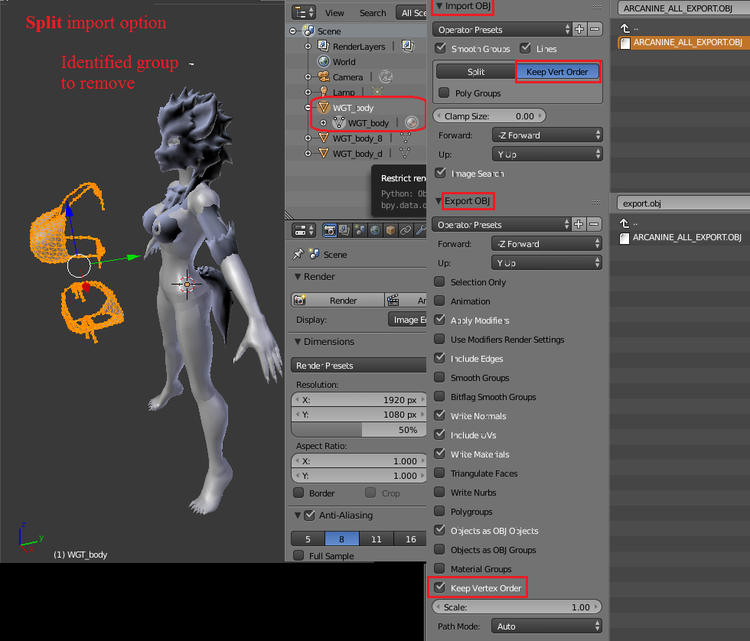This screenshot has height=641, width=750.
Task: Toggle Objects as OBJ Objects checkbox
Action: coord(440,530)
